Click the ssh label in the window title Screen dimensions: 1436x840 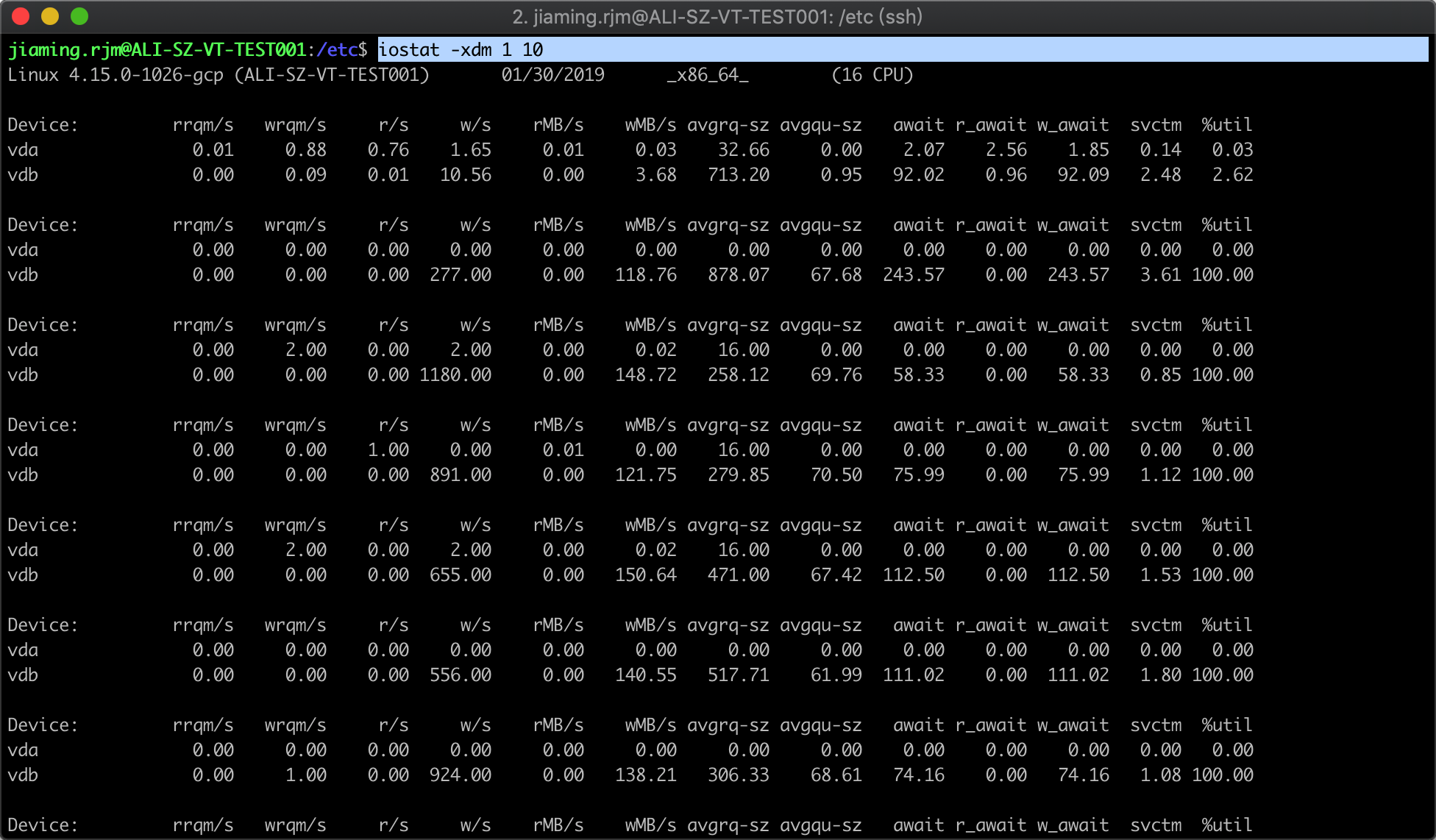pyautogui.click(x=900, y=17)
